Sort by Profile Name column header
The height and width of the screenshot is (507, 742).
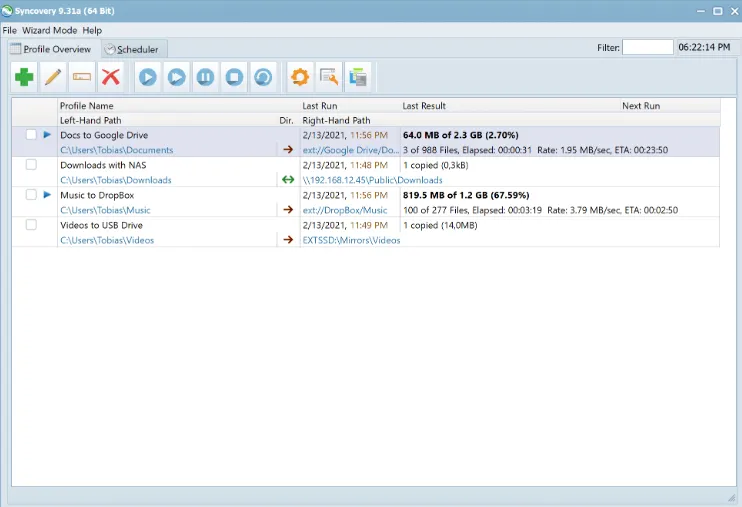pyautogui.click(x=87, y=106)
